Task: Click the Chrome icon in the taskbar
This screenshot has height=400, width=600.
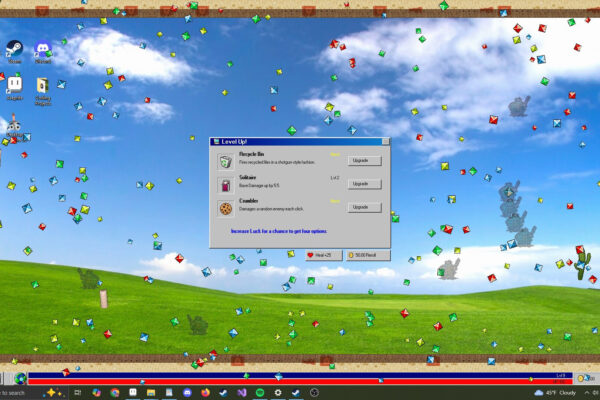Action: click(x=115, y=392)
